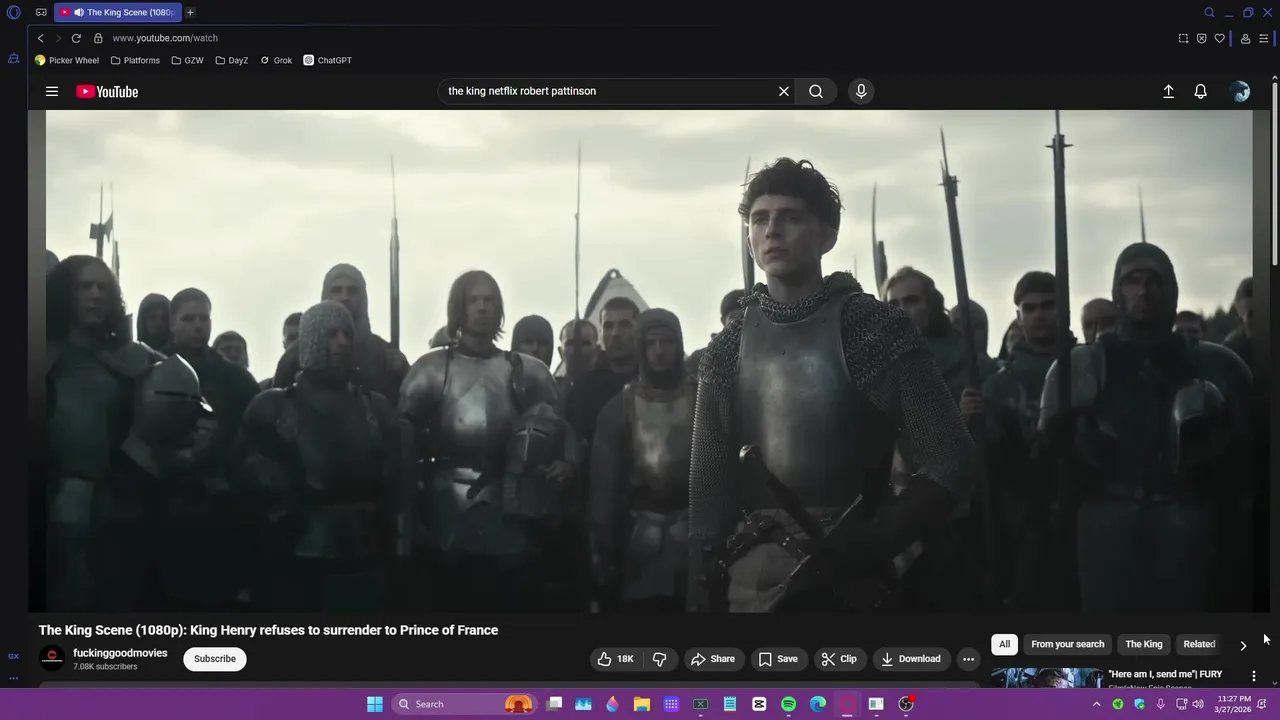Expand the Platforms bookmark folder

[x=135, y=60]
